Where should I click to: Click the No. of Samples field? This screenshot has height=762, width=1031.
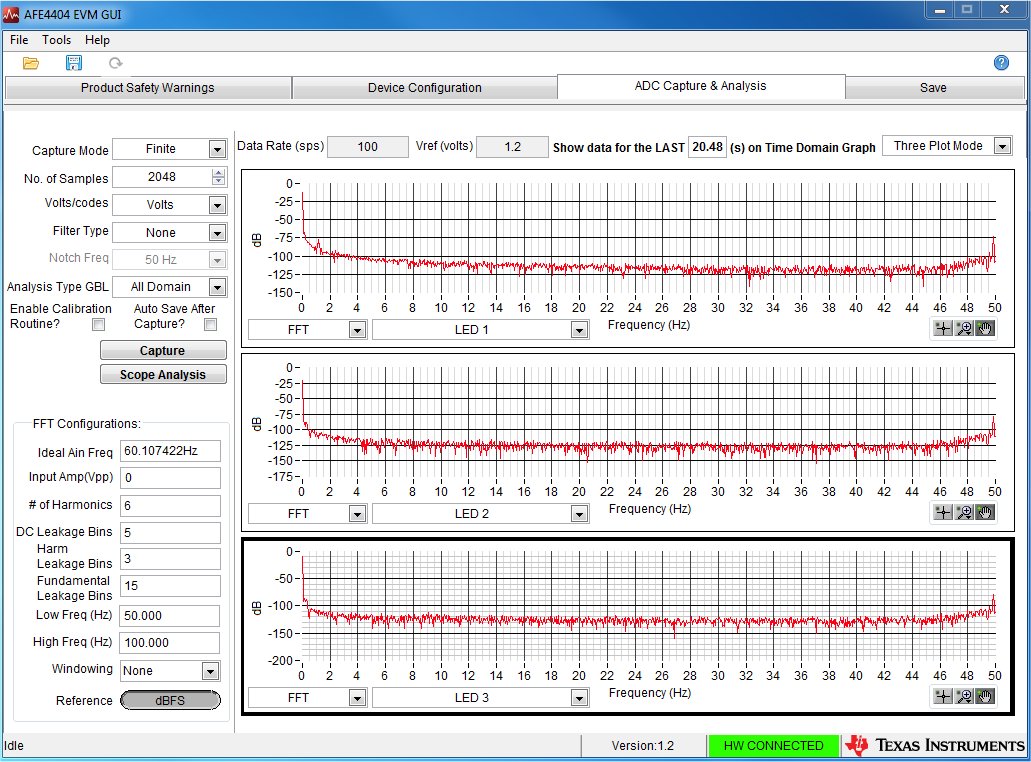coord(162,178)
